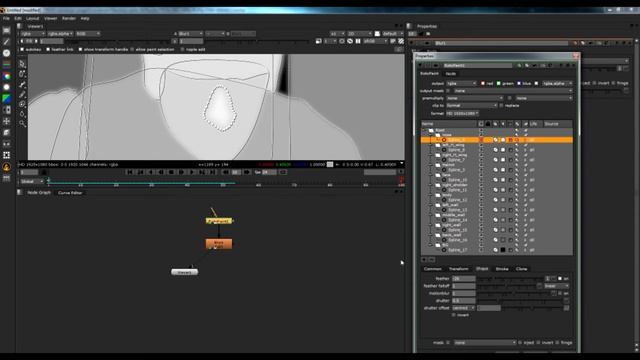Toggle the ripple edit checkbox
Screen dimensions: 640x360
(x=182, y=49)
